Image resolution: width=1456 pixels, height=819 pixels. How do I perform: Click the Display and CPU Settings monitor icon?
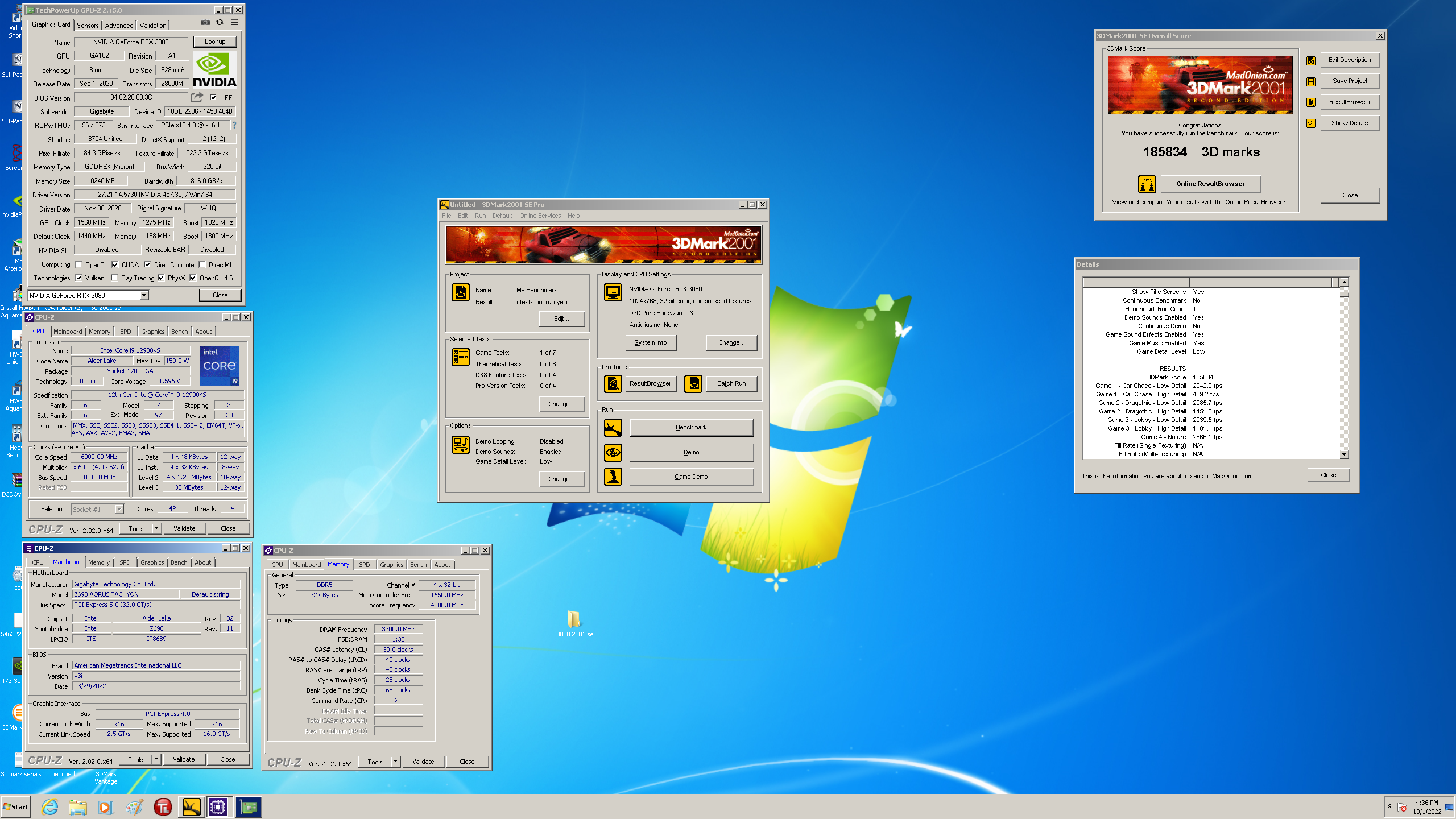613,292
